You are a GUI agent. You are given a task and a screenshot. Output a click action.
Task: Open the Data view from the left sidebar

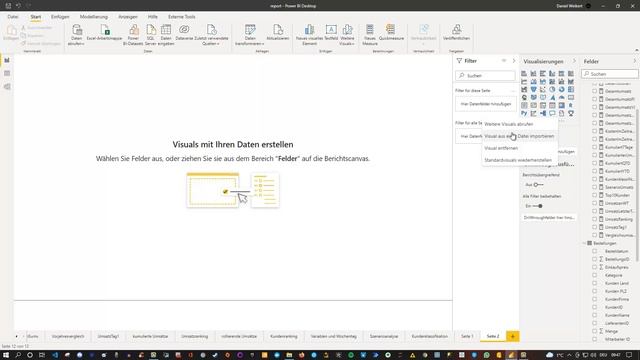[x=7, y=73]
